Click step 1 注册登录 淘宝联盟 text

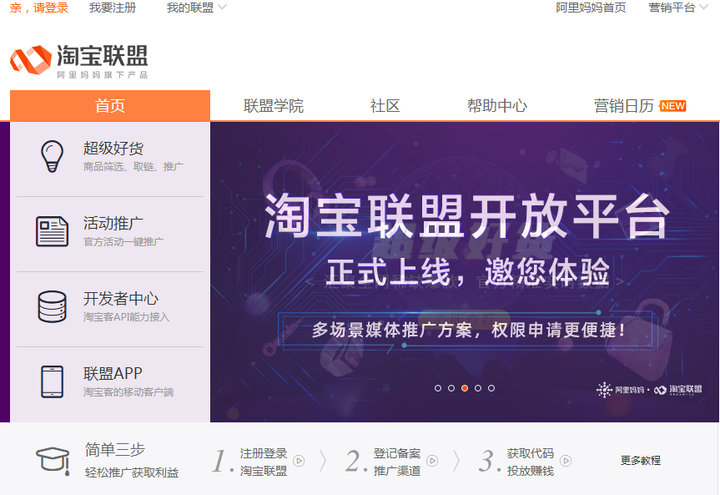(264, 462)
